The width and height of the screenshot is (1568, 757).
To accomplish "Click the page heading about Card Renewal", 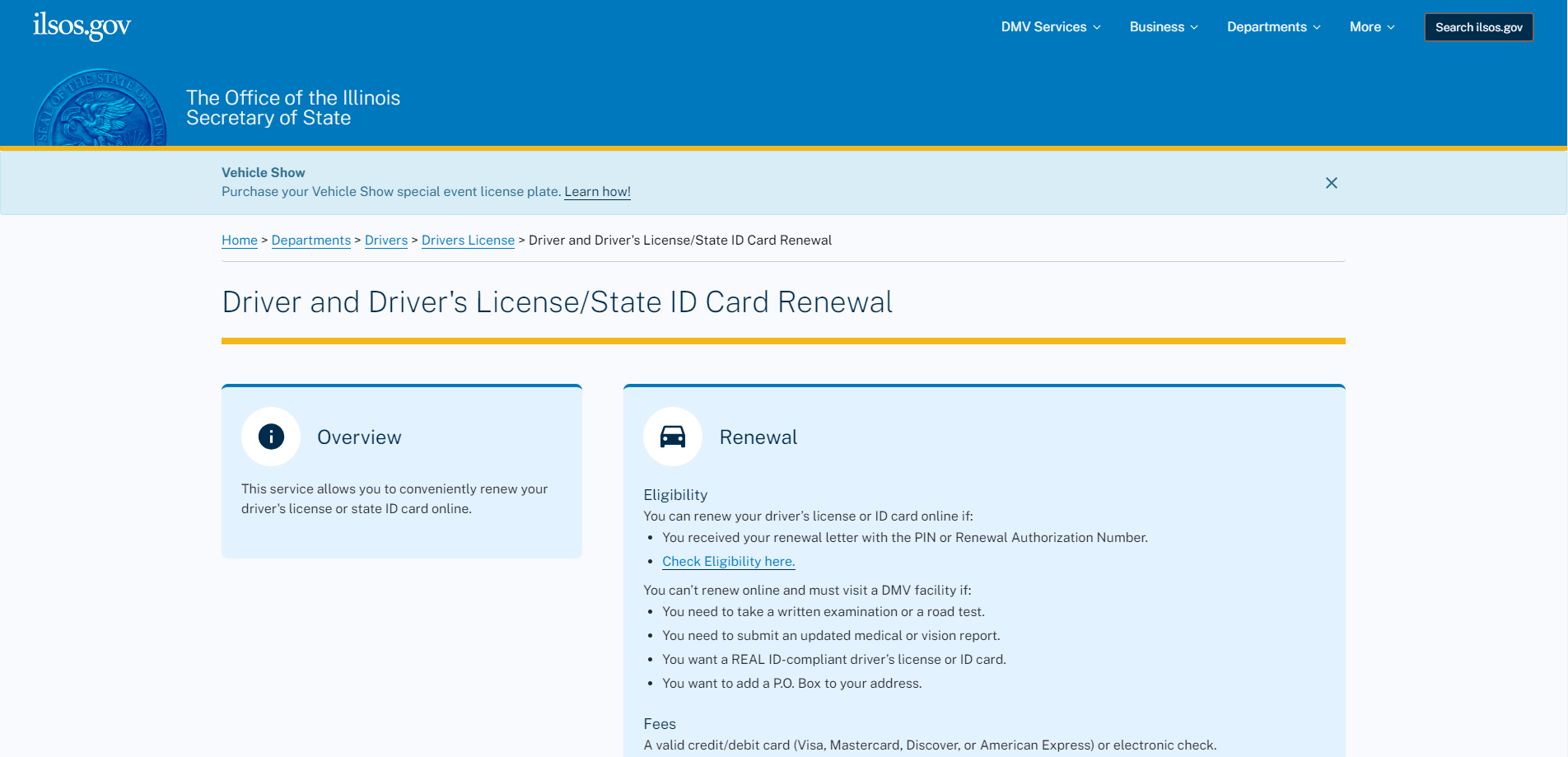I will tap(557, 302).
